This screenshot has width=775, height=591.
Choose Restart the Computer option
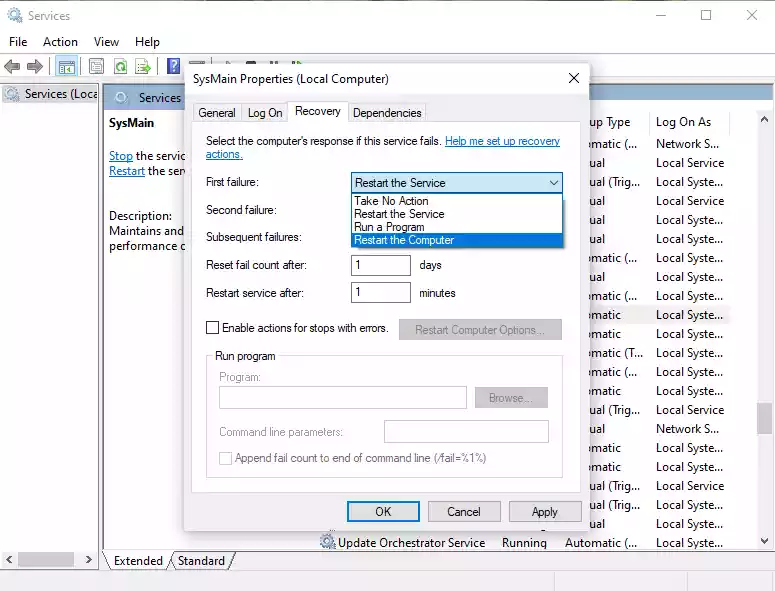(457, 240)
